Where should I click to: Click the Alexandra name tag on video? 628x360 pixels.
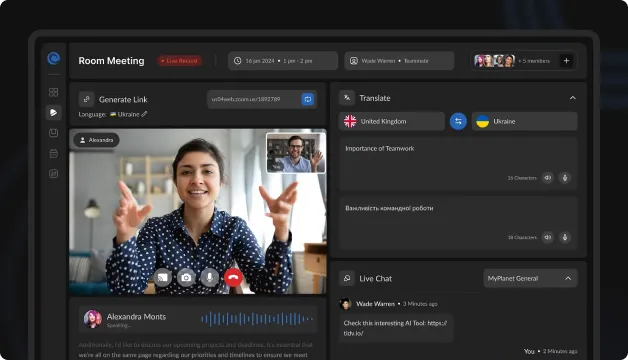pos(96,140)
